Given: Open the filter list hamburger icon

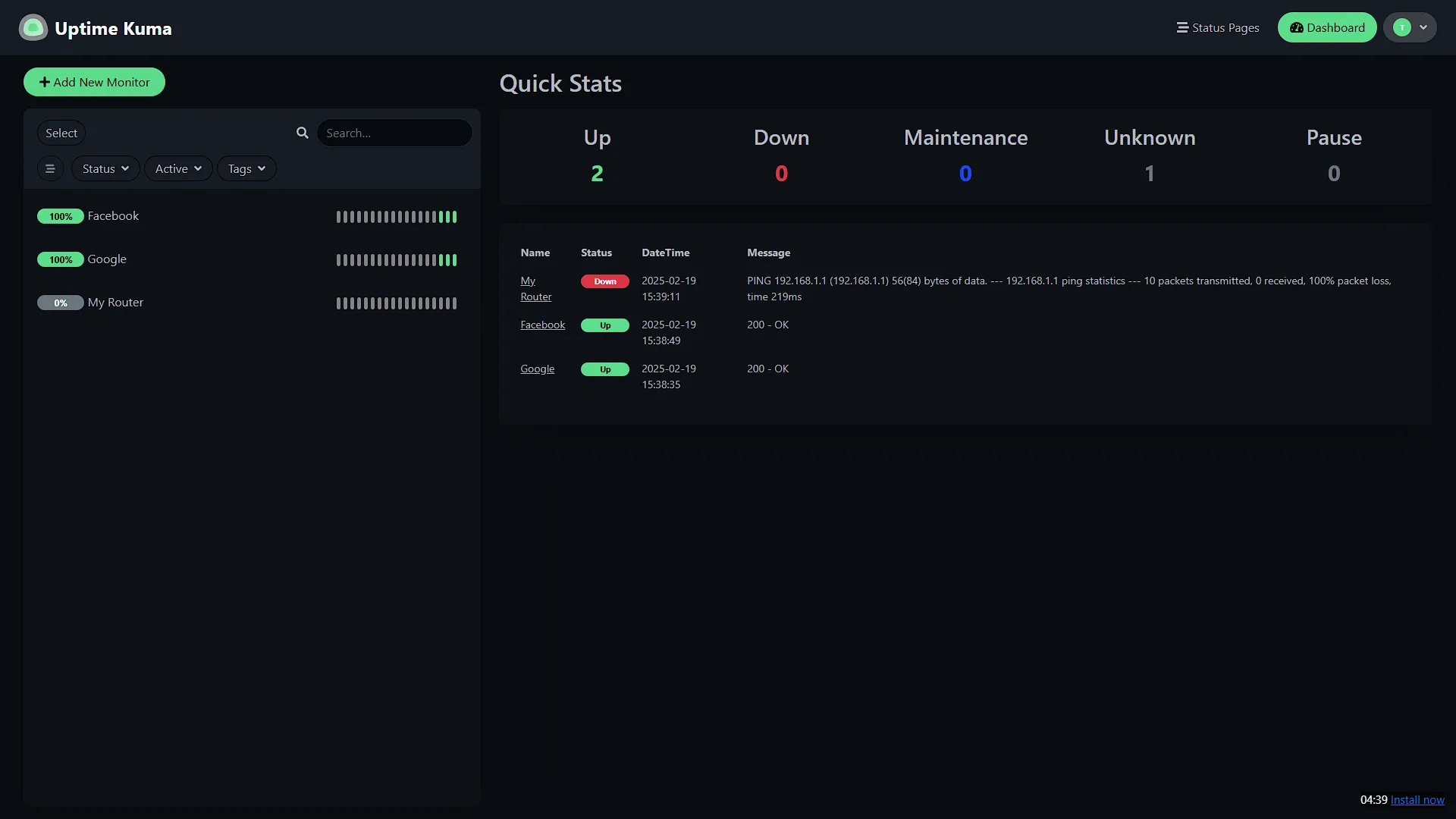Looking at the screenshot, I should 50,168.
